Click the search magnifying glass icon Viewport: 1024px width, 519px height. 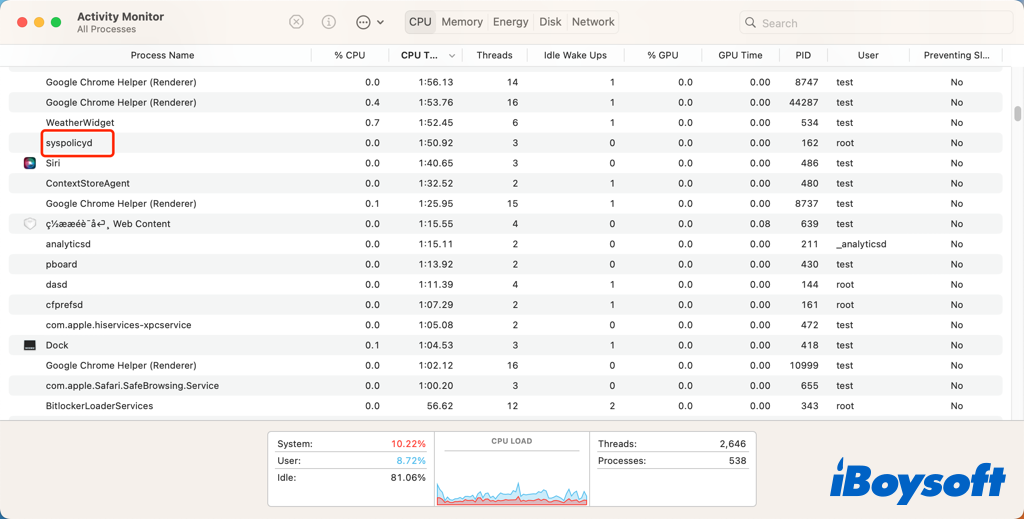[751, 22]
